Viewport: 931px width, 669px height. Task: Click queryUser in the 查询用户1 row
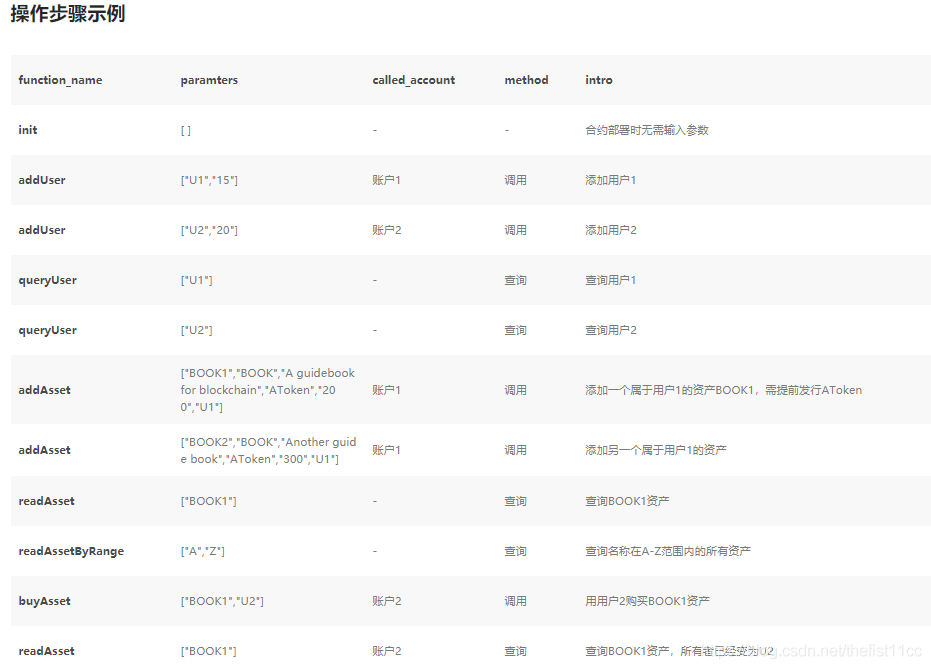click(x=48, y=280)
